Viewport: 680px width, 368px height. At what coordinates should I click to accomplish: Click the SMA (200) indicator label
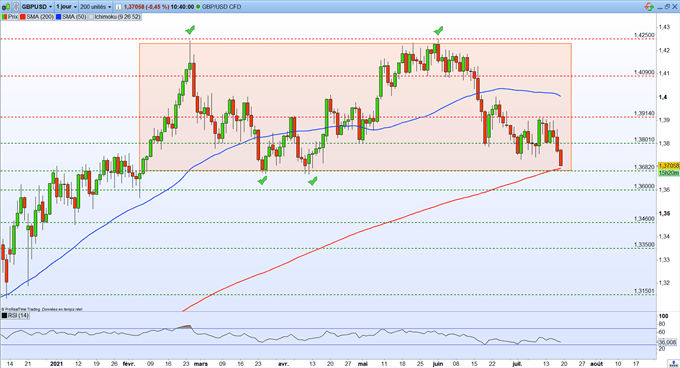tap(40, 17)
